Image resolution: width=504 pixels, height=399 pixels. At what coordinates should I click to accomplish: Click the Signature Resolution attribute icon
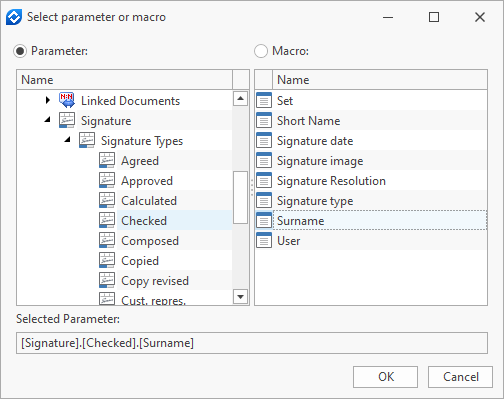tap(264, 180)
